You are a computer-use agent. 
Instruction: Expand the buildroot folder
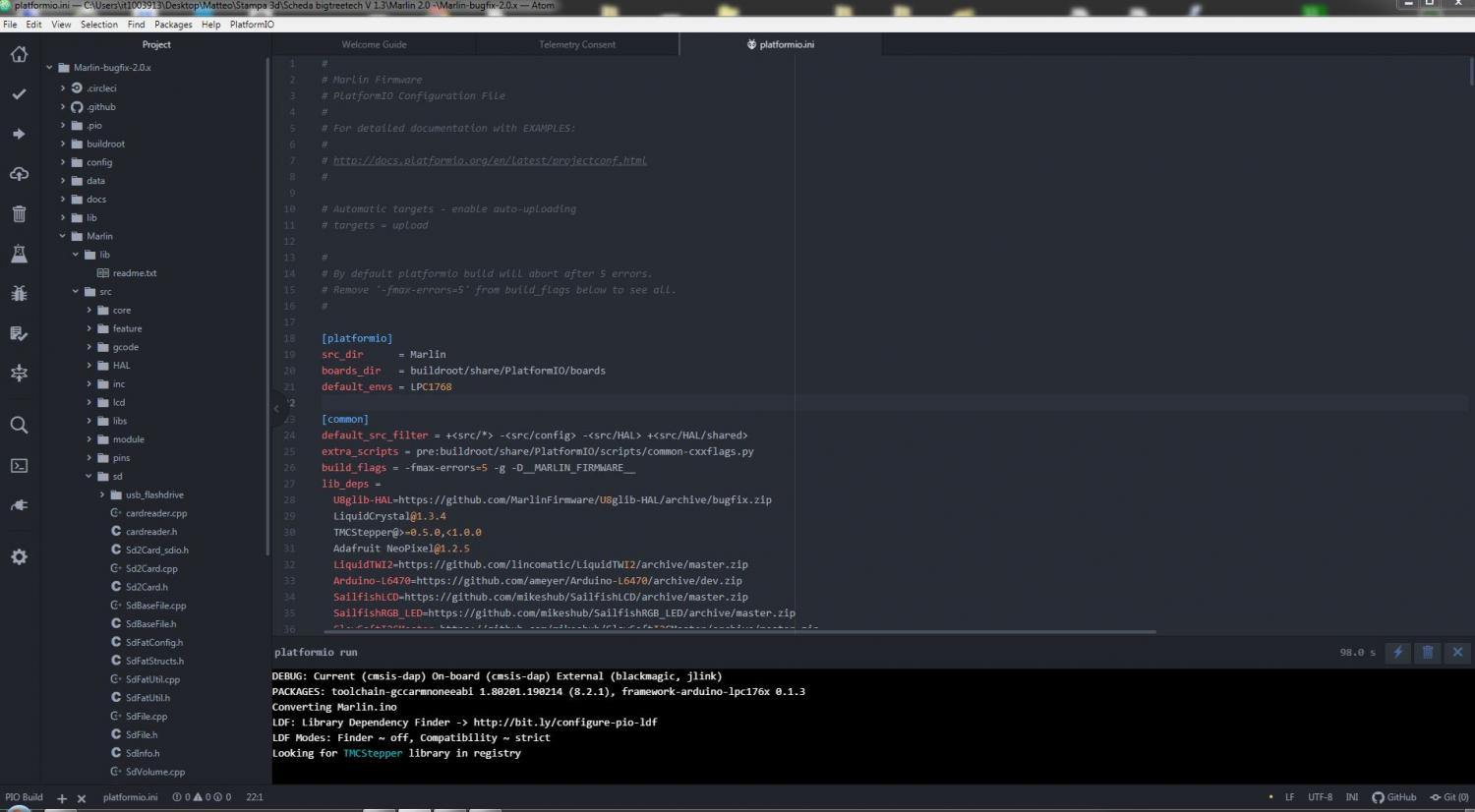63,144
